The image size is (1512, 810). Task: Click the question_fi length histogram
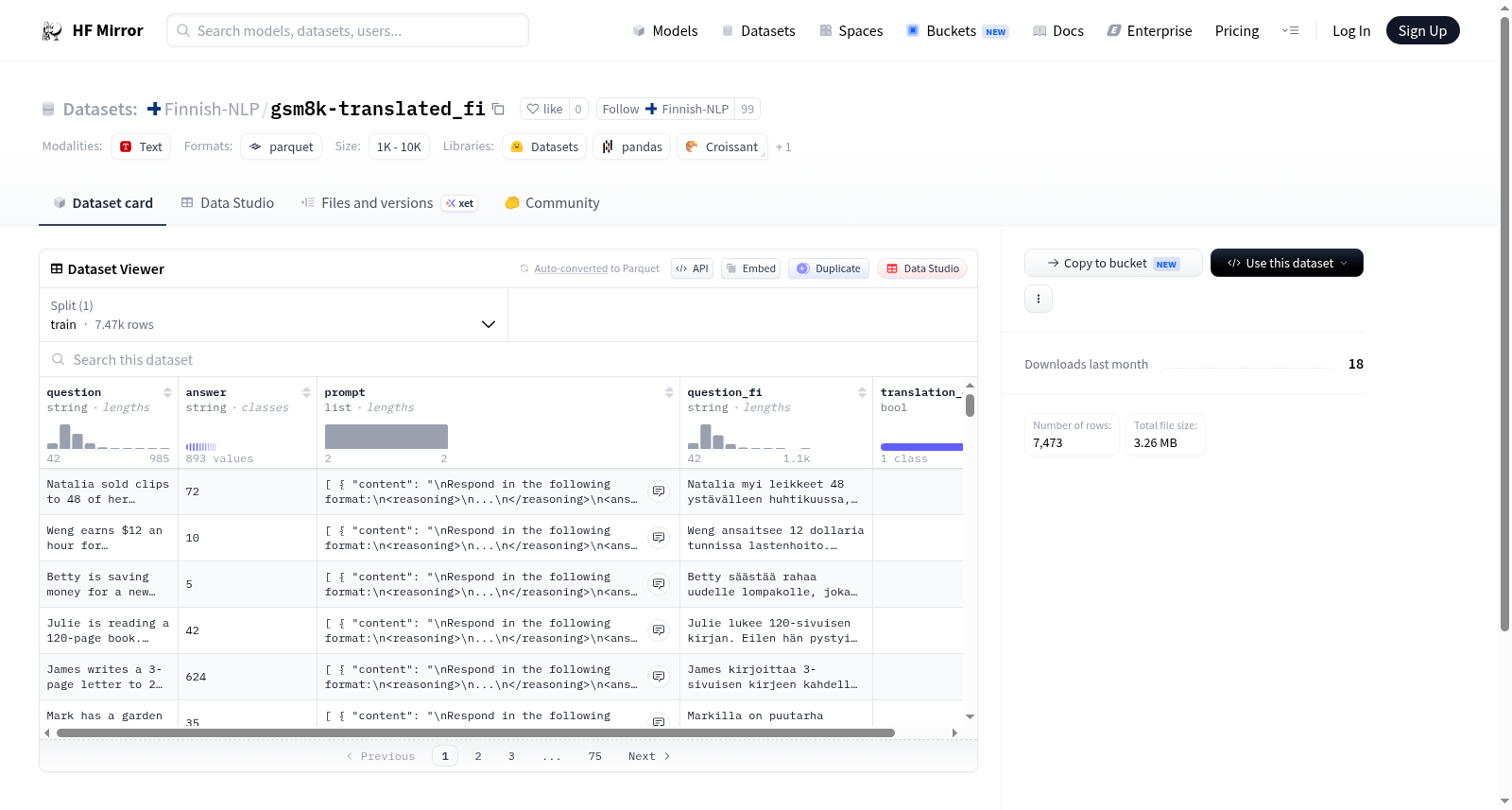[x=749, y=436]
